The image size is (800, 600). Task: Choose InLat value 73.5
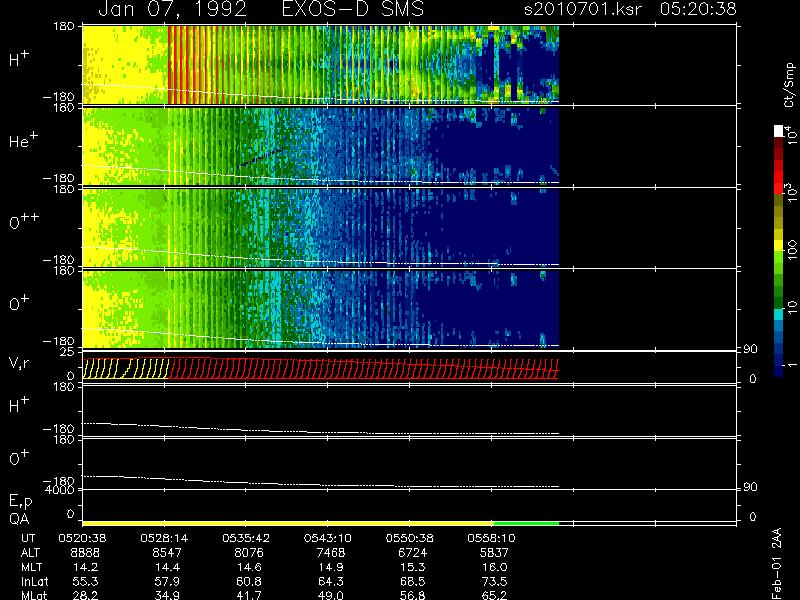494,581
